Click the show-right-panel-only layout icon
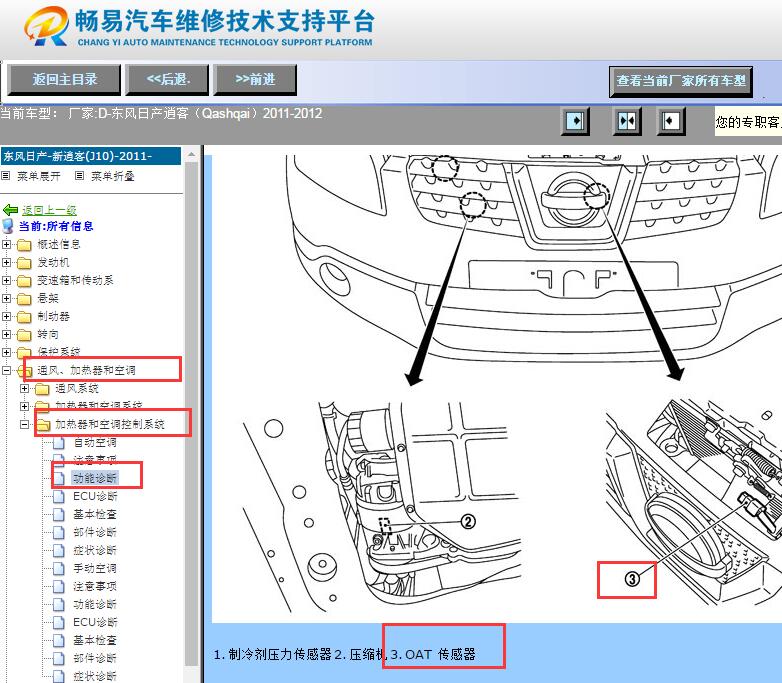Screen dimensions: 782x683 pyautogui.click(x=670, y=121)
